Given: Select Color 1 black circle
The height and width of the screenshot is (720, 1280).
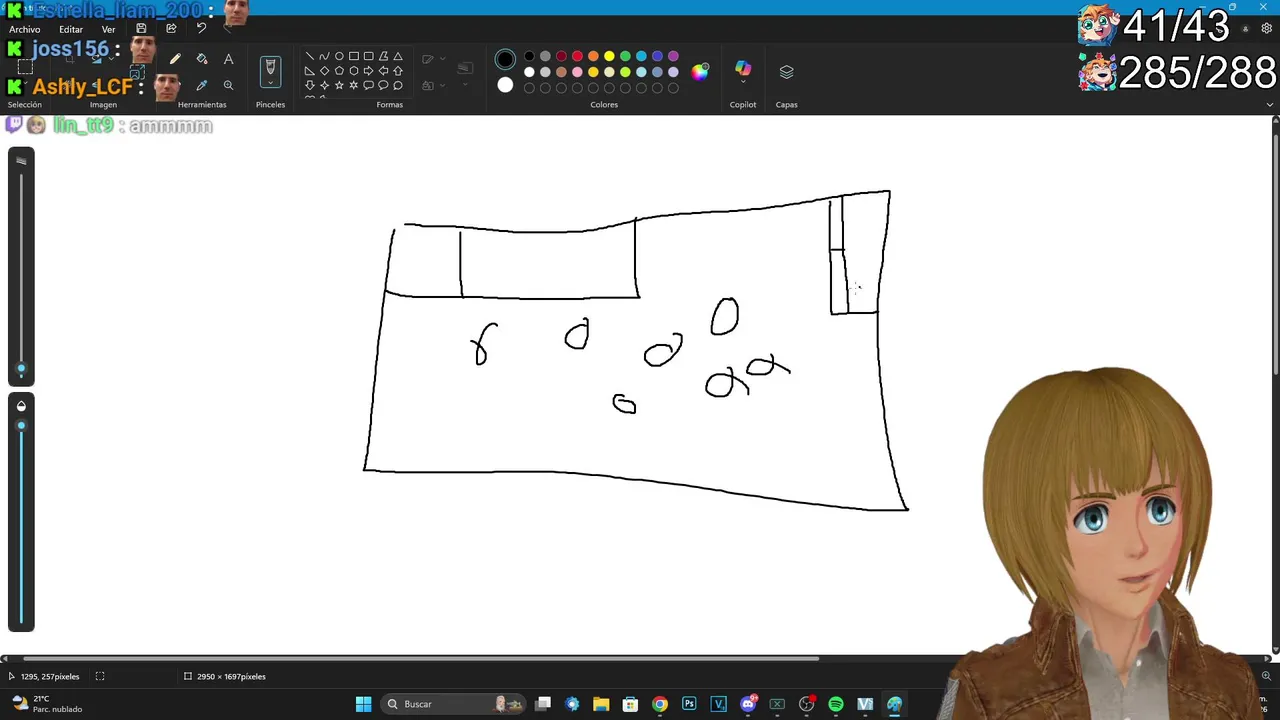Looking at the screenshot, I should [505, 60].
